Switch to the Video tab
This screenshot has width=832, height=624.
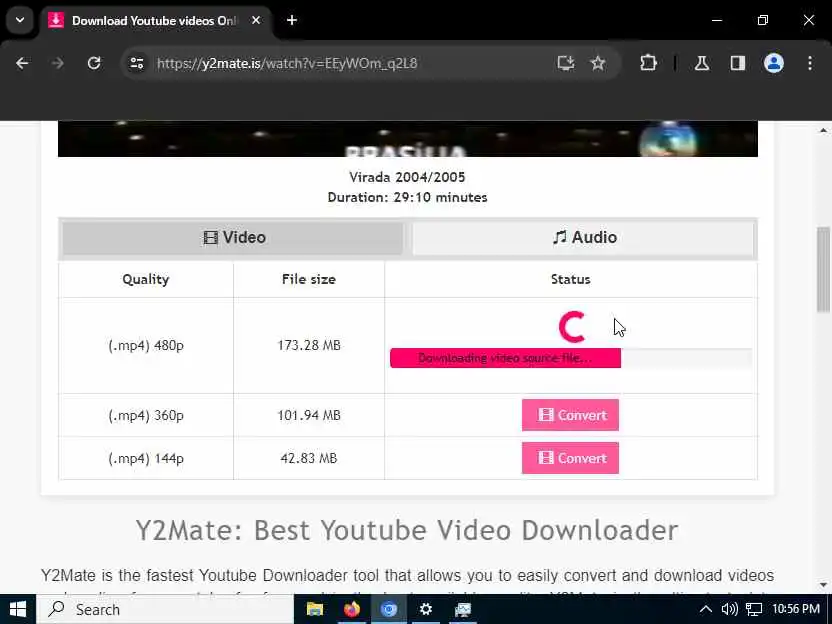click(x=233, y=237)
